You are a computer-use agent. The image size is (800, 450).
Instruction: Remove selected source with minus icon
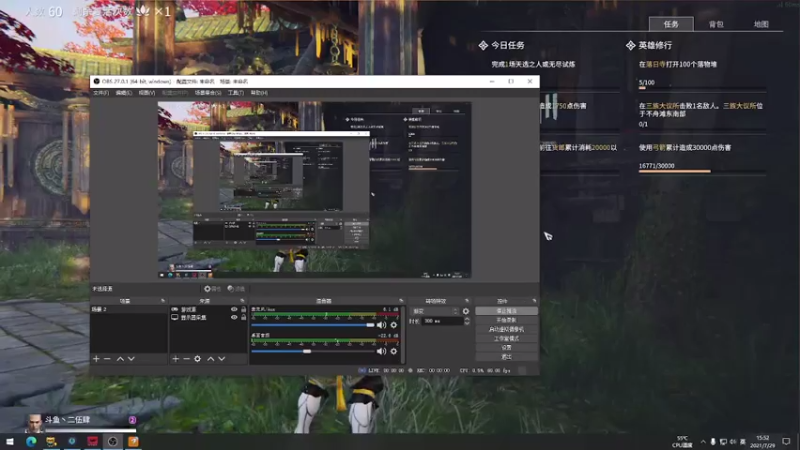tap(186, 359)
